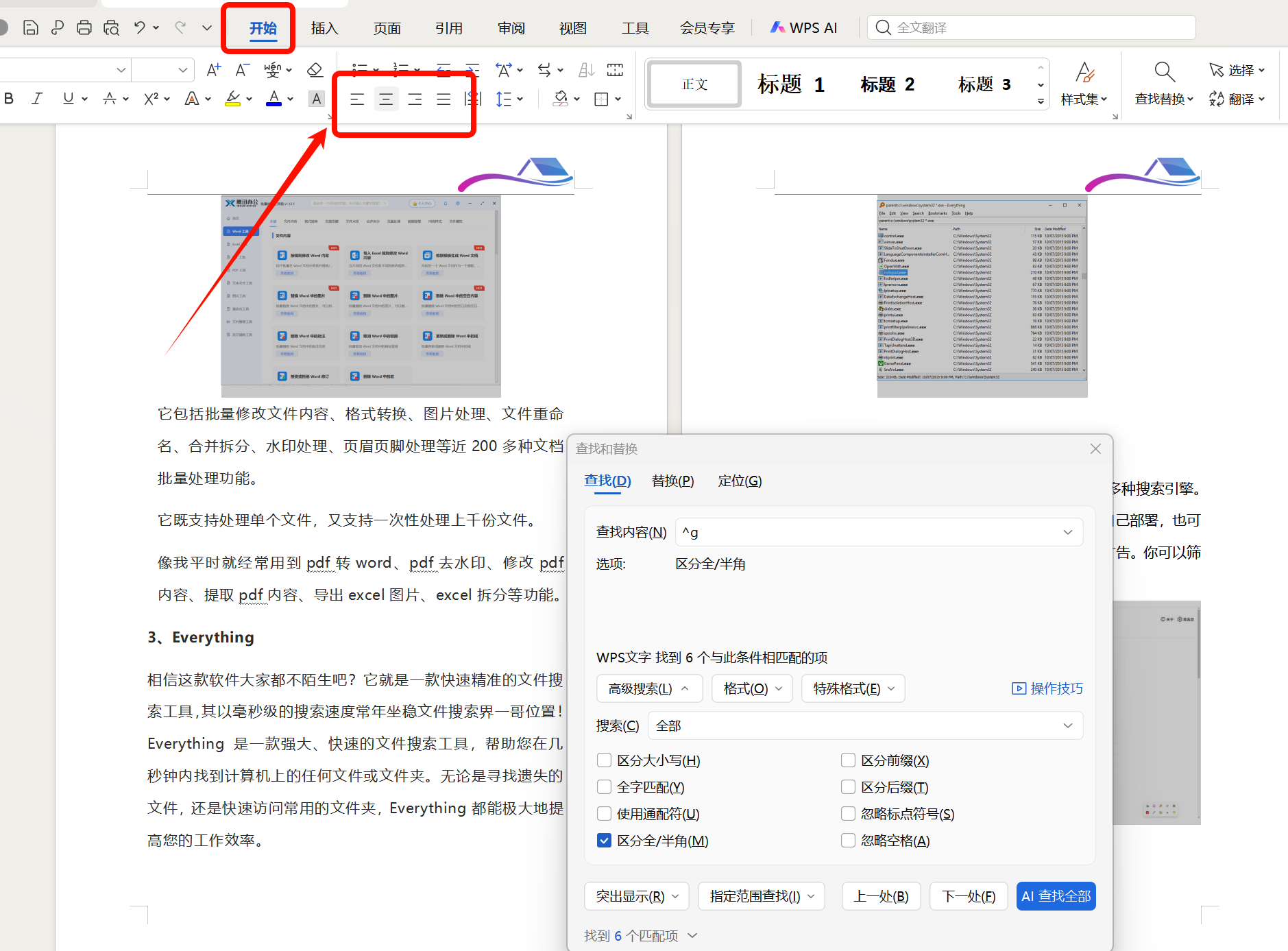Open the 查找内容 history dropdown
This screenshot has width=1288, height=951.
1067,531
